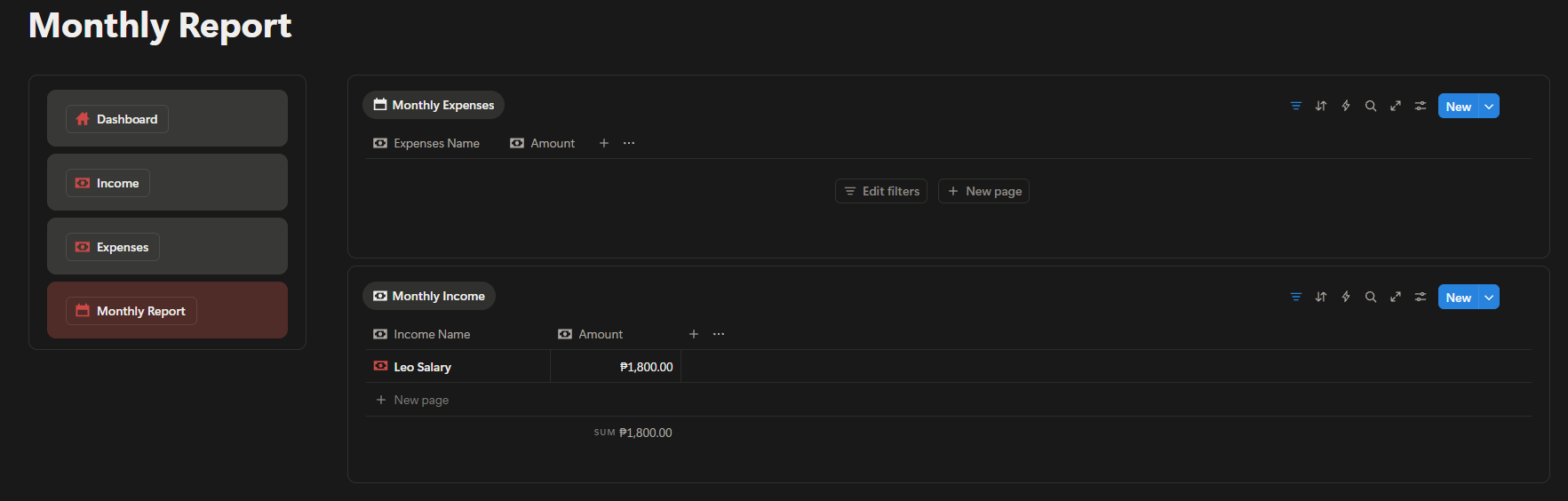Click the Edit filters button

881,191
